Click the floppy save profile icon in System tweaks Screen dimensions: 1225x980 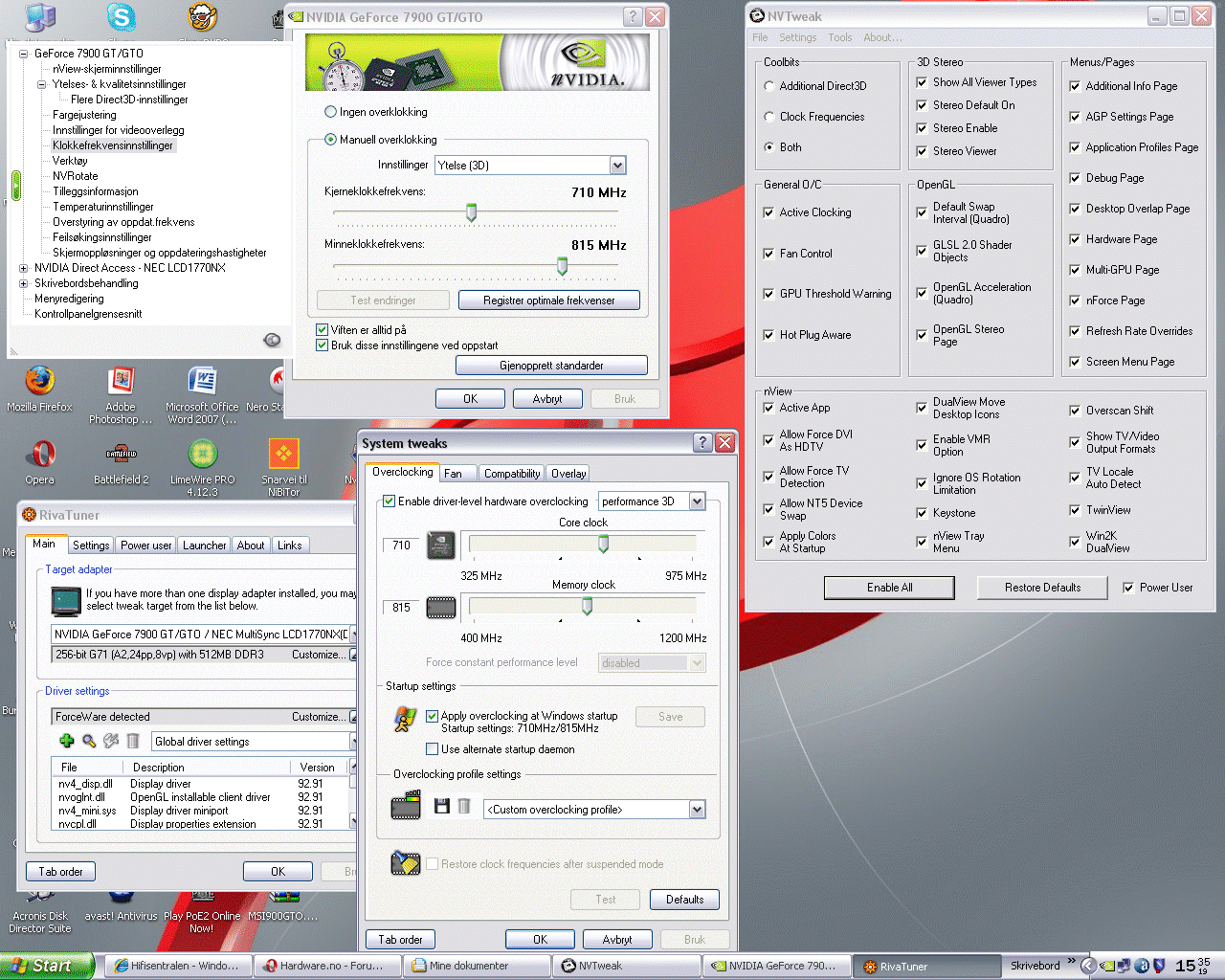tap(442, 807)
